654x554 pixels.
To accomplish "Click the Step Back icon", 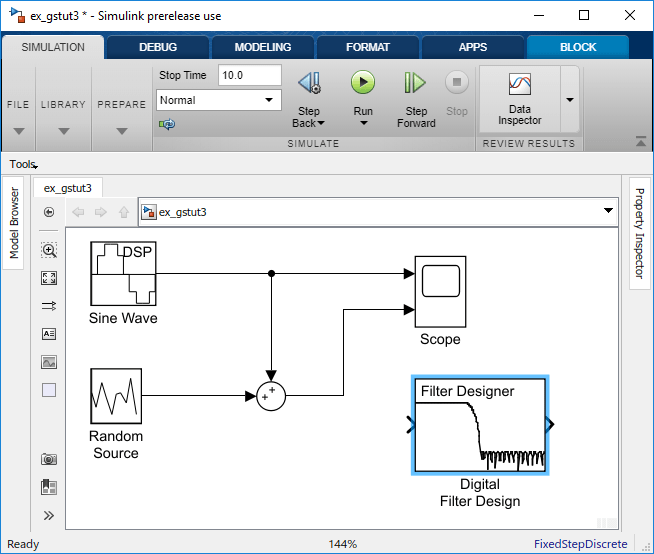I will click(309, 83).
